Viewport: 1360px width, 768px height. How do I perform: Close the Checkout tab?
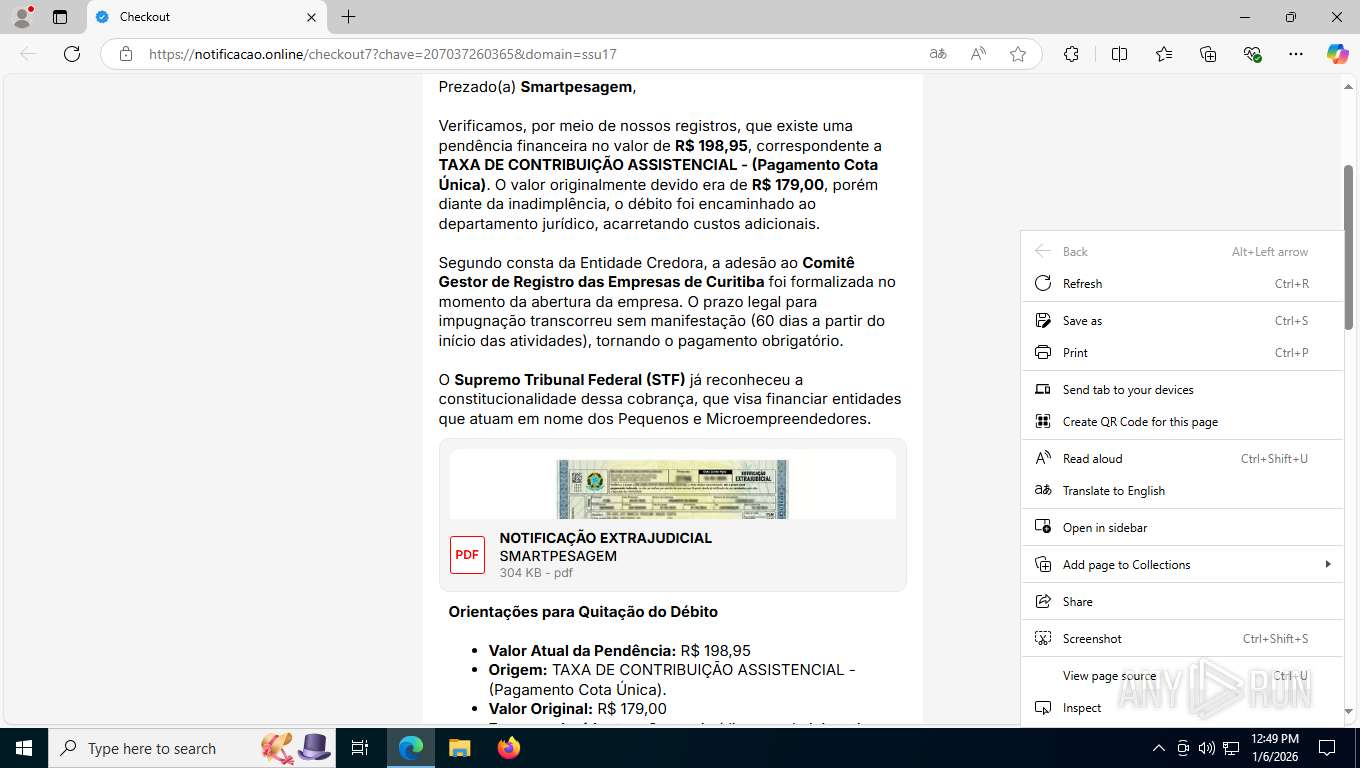click(x=311, y=17)
